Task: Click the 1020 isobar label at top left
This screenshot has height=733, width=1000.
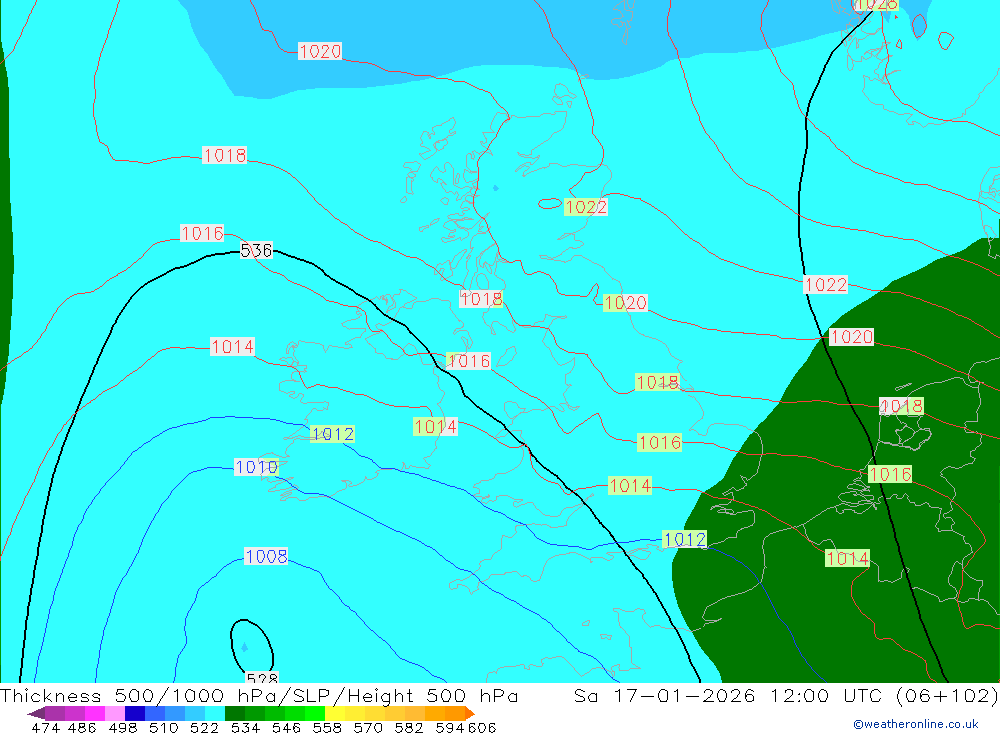Action: coord(320,51)
